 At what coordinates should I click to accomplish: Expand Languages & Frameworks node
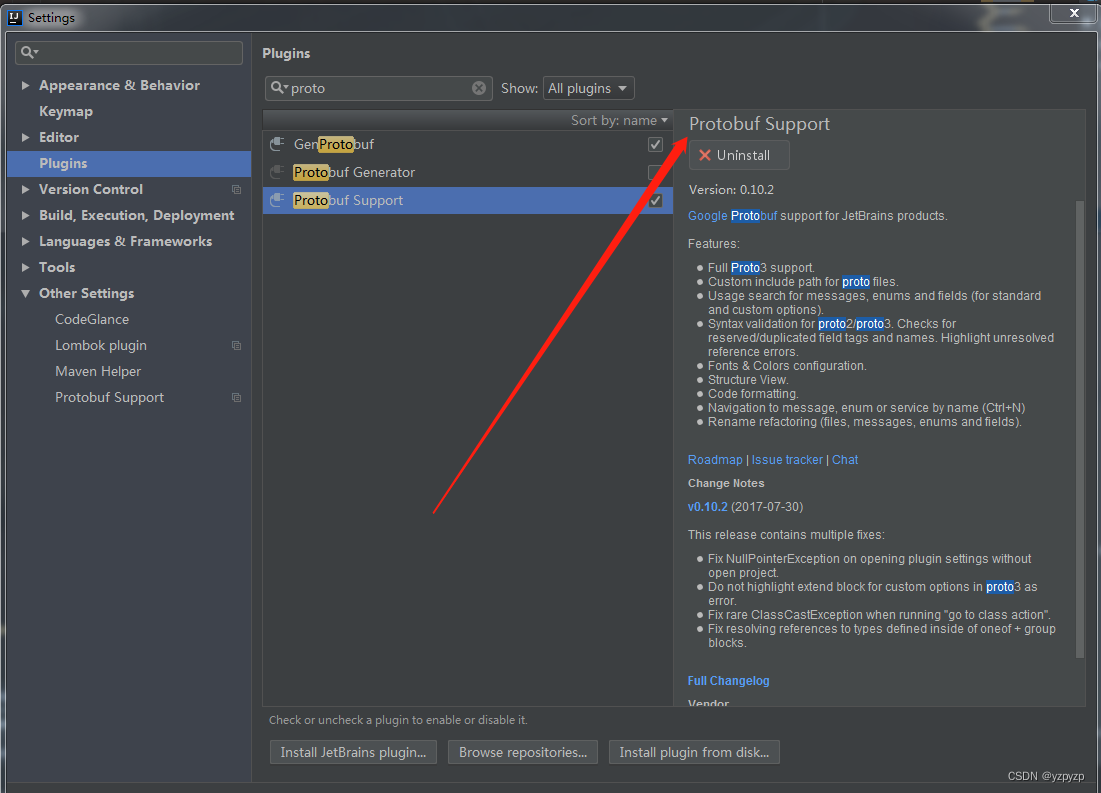25,241
